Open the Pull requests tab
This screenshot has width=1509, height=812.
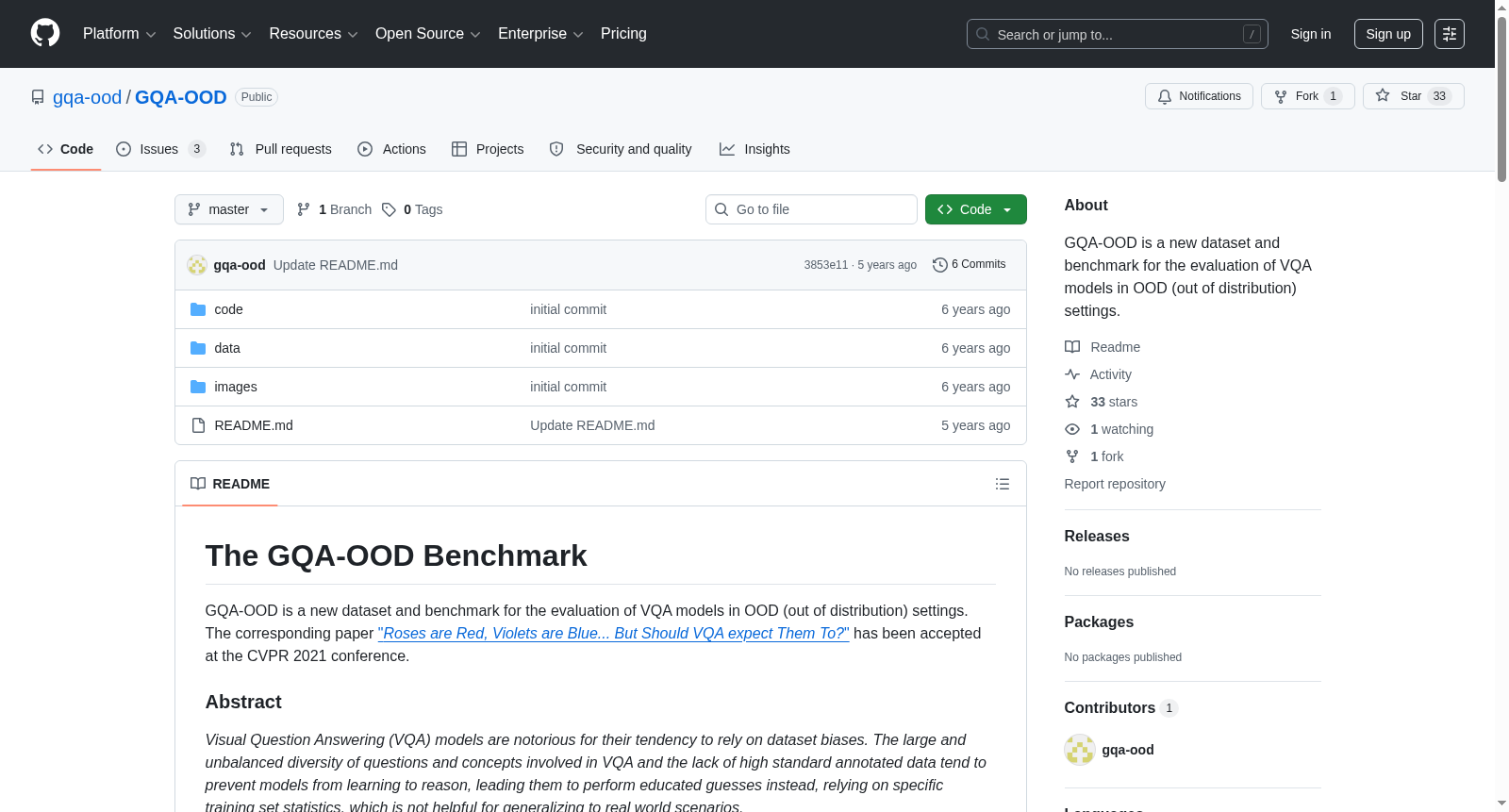[x=281, y=149]
